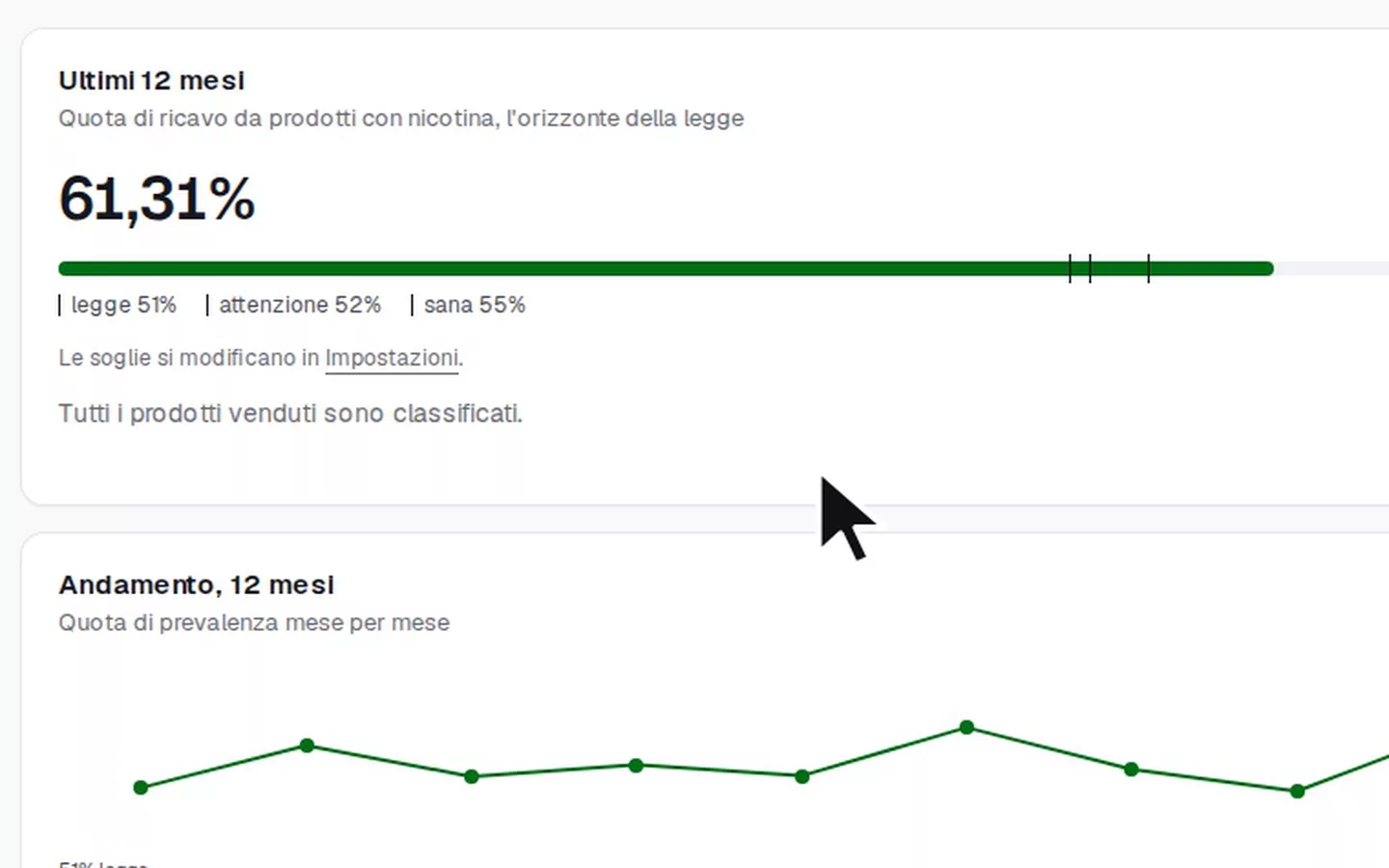Click the lowest data point near chart's right edge

(x=1297, y=791)
